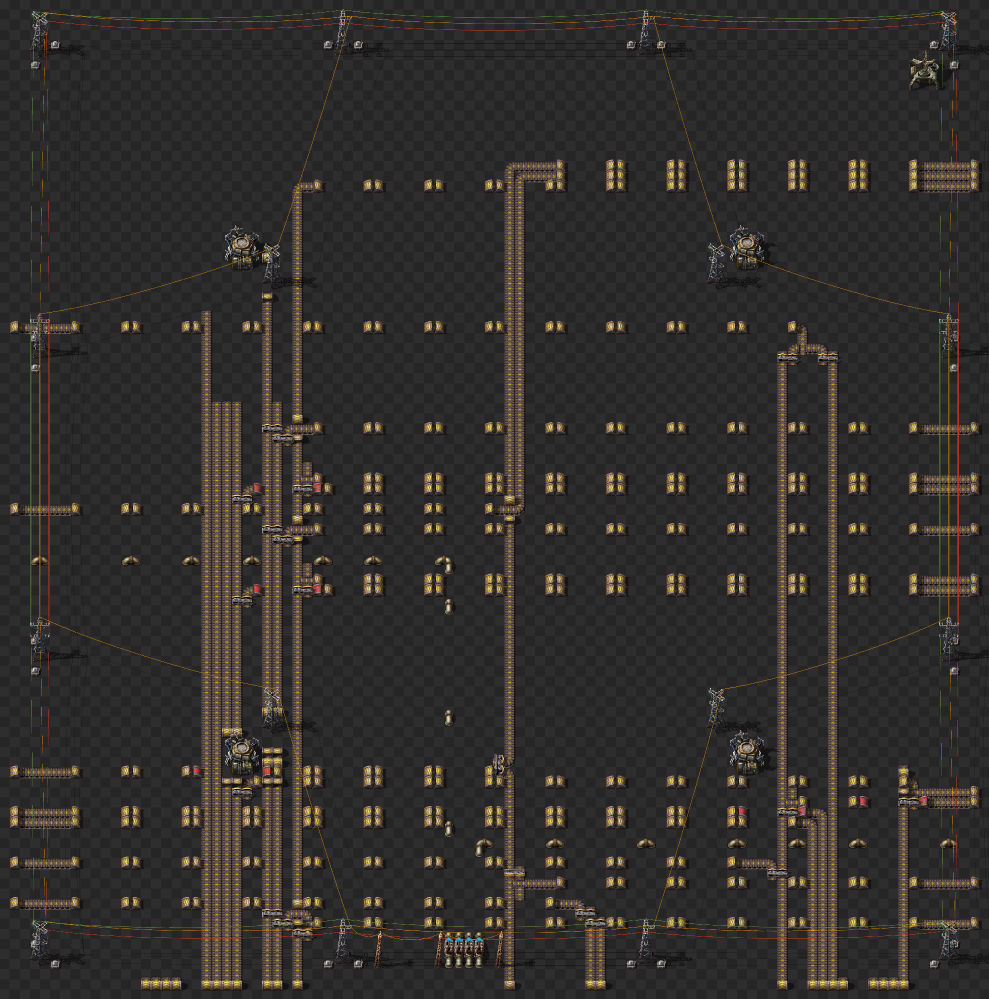Click the right-edge big pole at mid height
Screen dimensions: 989x999
pos(949,333)
